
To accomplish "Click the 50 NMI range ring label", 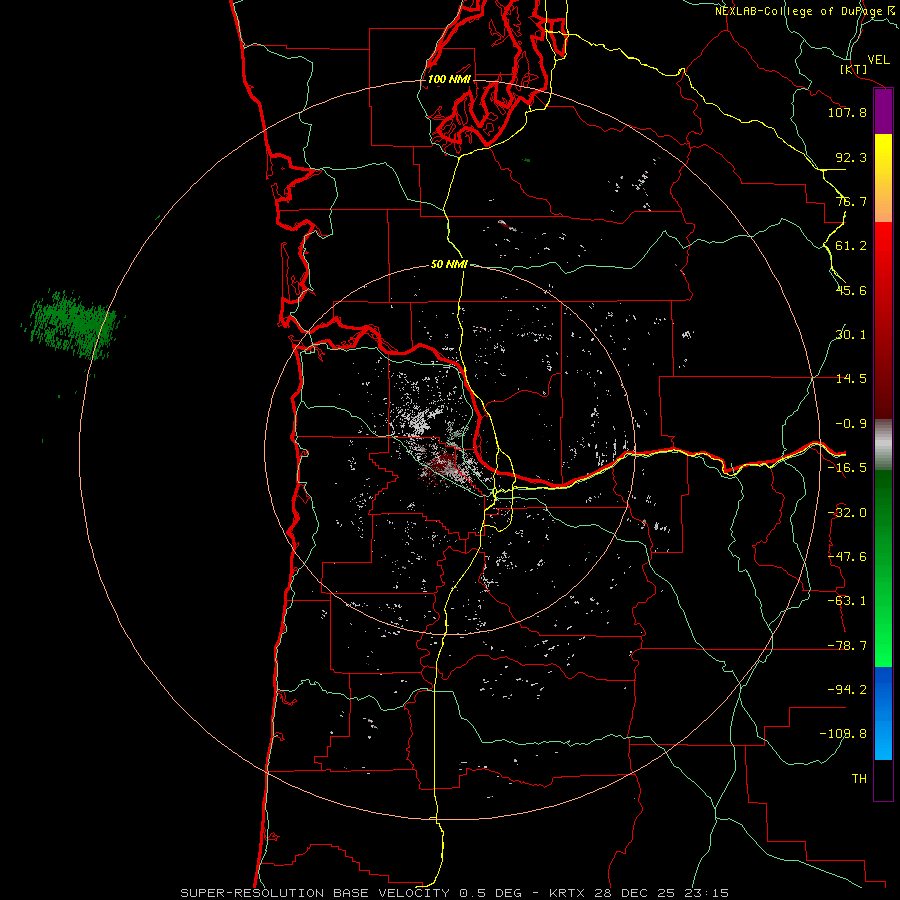I will click(x=449, y=264).
